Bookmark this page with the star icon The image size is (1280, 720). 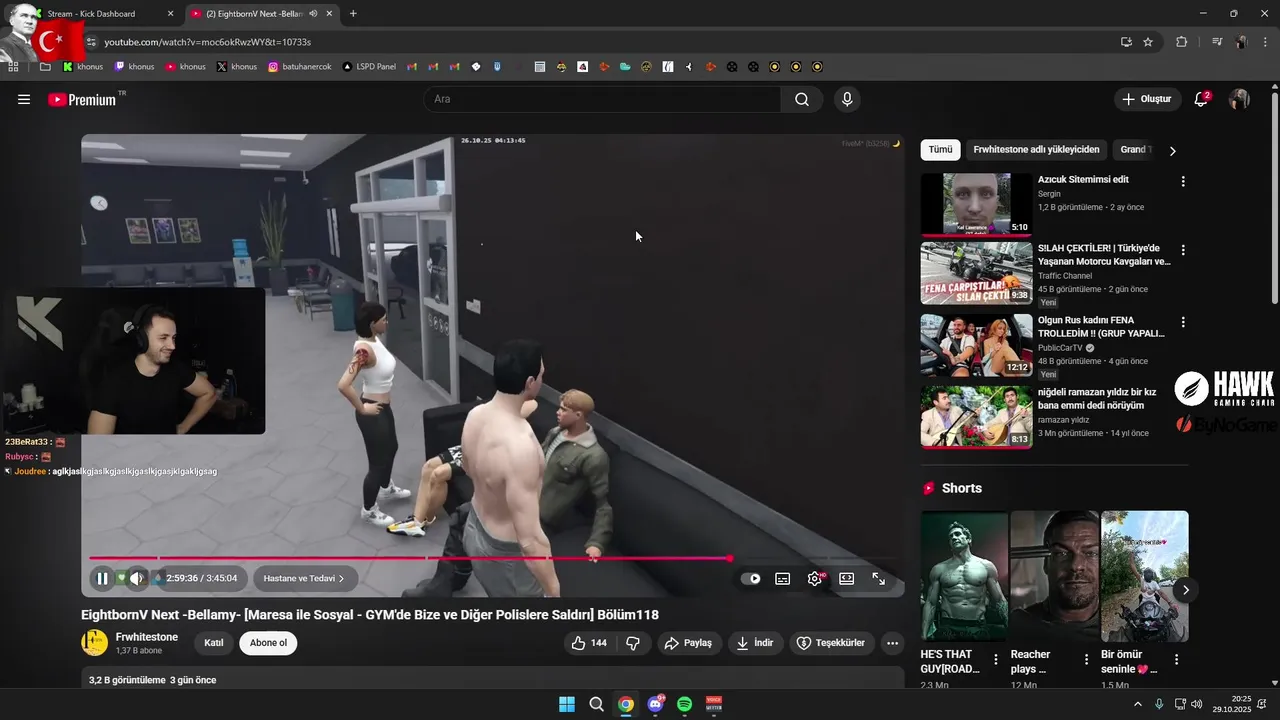click(x=1148, y=42)
